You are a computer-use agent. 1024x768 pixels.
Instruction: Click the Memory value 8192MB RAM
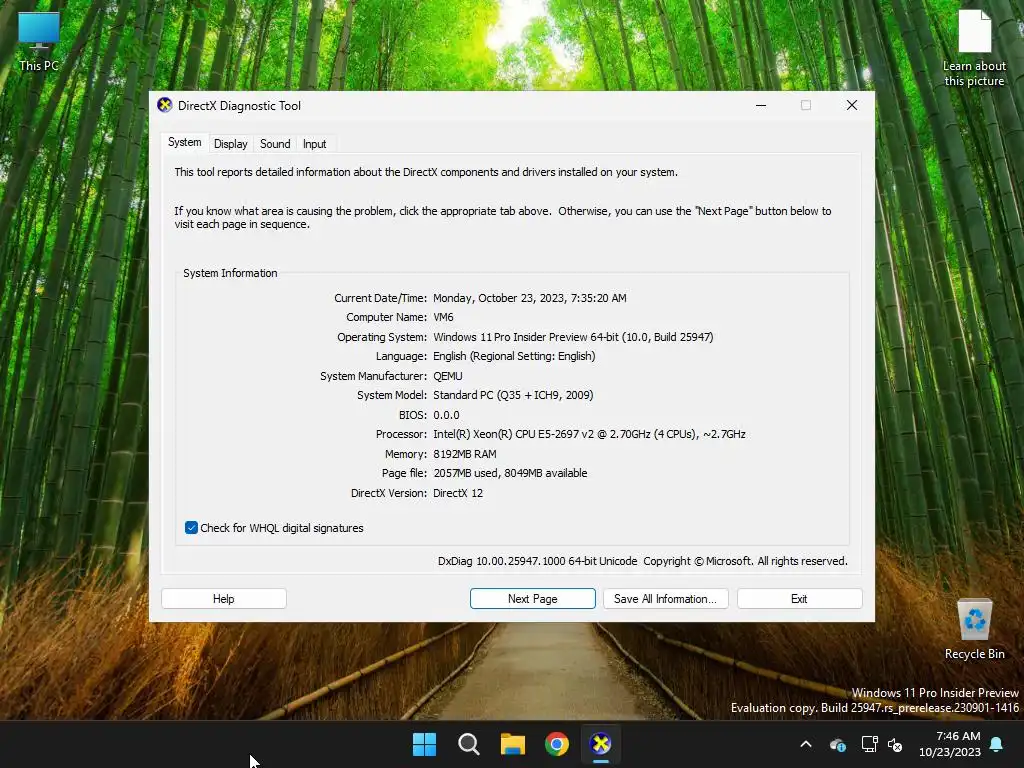tap(464, 454)
